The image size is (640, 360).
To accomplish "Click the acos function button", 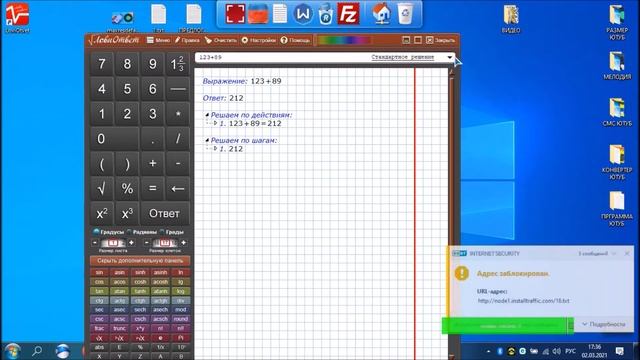I will [x=120, y=282].
